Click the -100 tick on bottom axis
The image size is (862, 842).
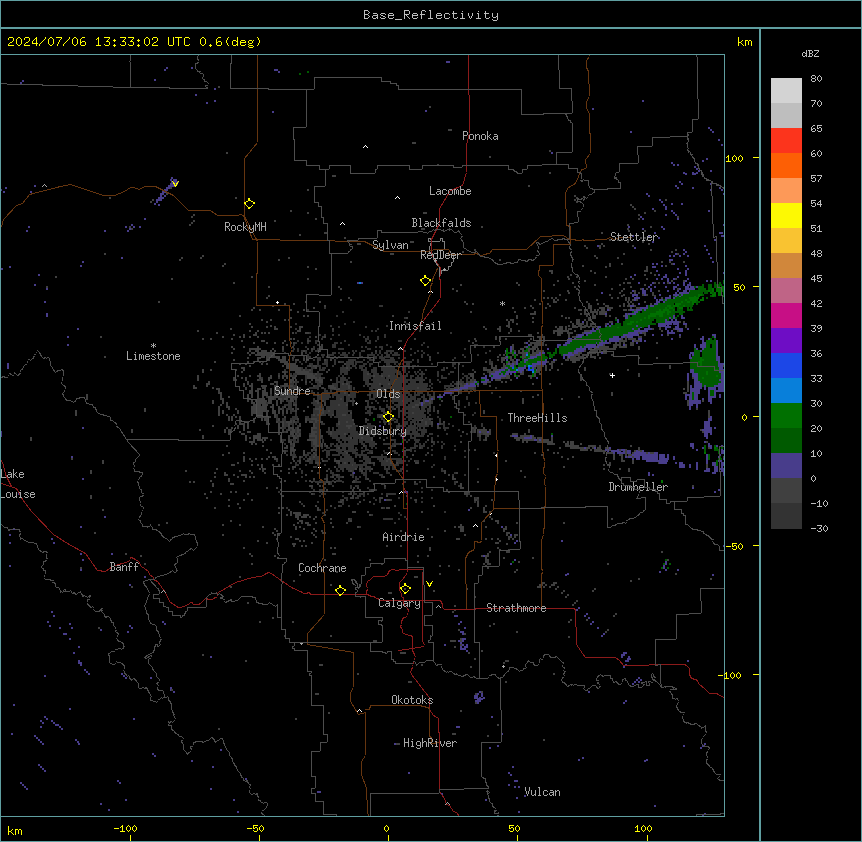(x=126, y=828)
